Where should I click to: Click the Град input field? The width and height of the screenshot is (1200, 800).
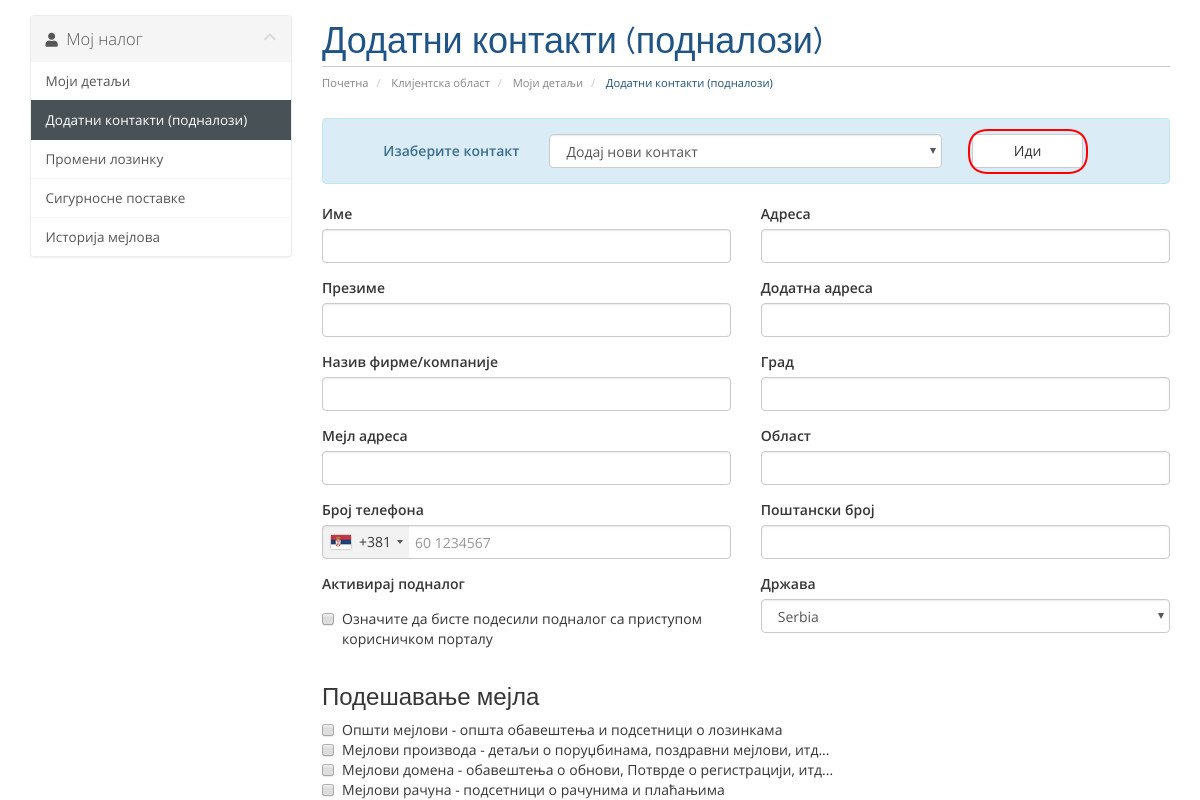click(965, 394)
